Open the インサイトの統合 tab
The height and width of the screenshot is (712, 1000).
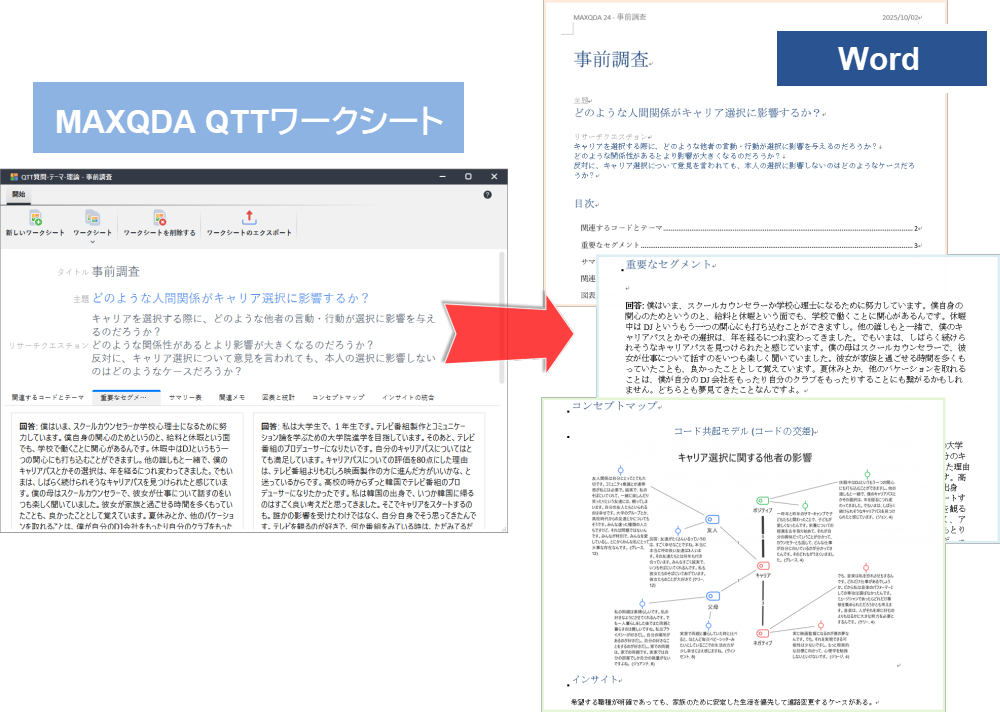coord(410,397)
